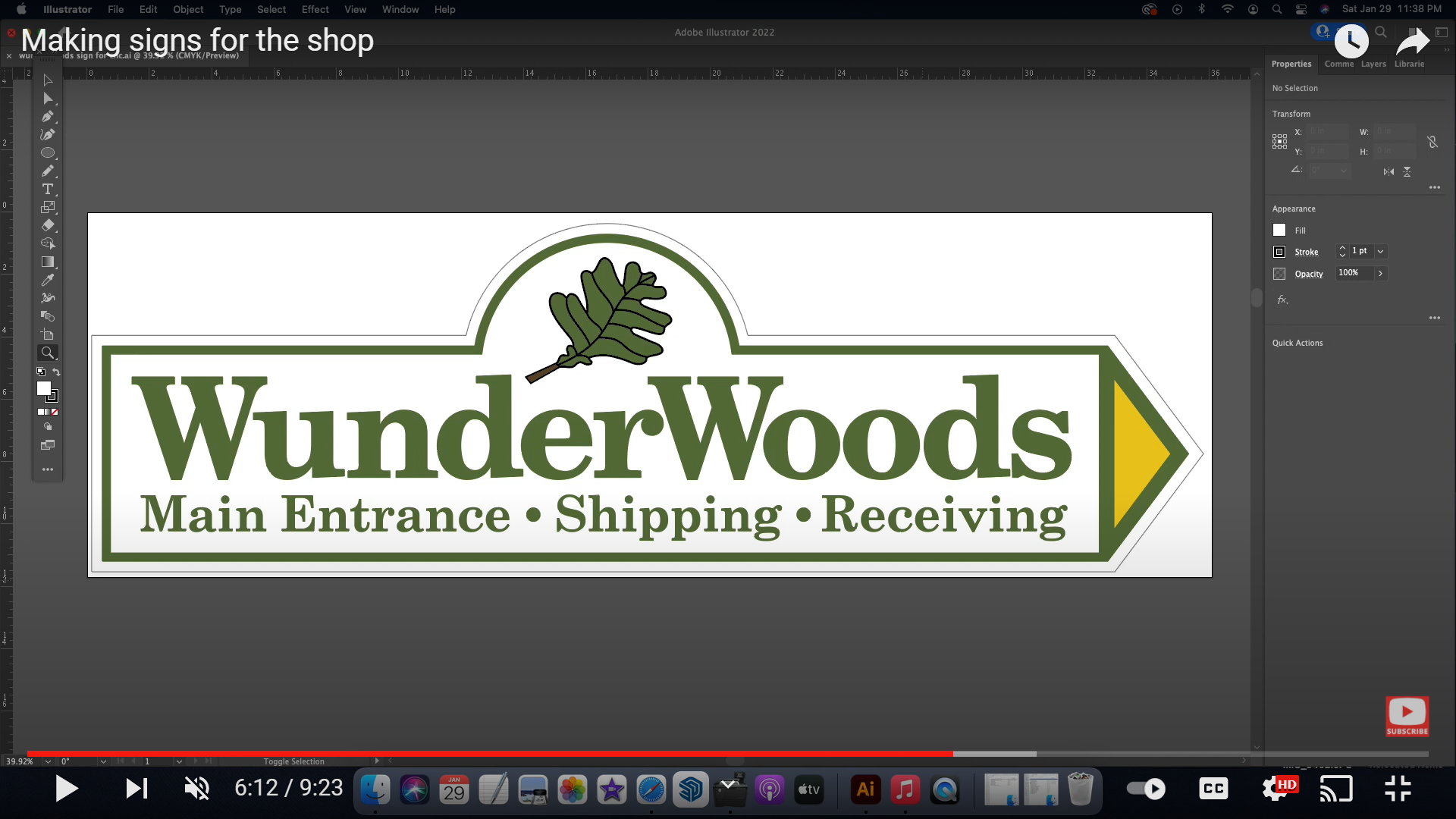Viewport: 1456px width, 819px height.
Task: Click the Watch Later clock icon
Action: 1351,42
